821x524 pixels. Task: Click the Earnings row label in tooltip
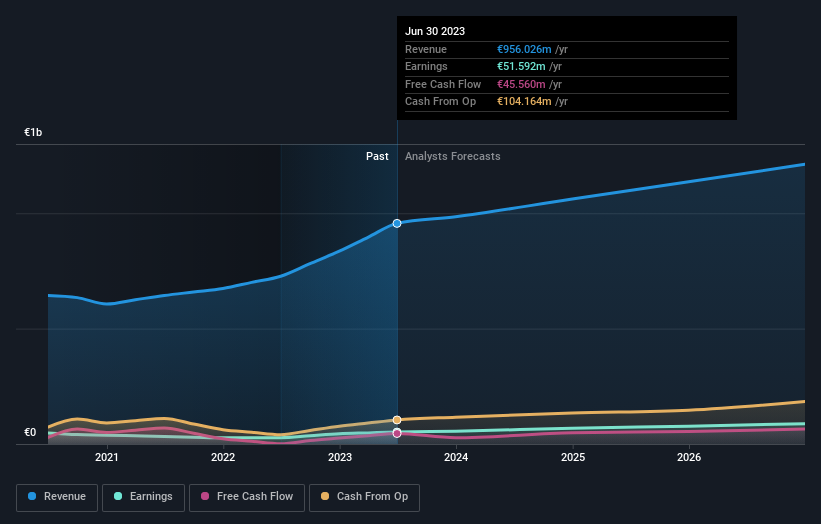426,66
